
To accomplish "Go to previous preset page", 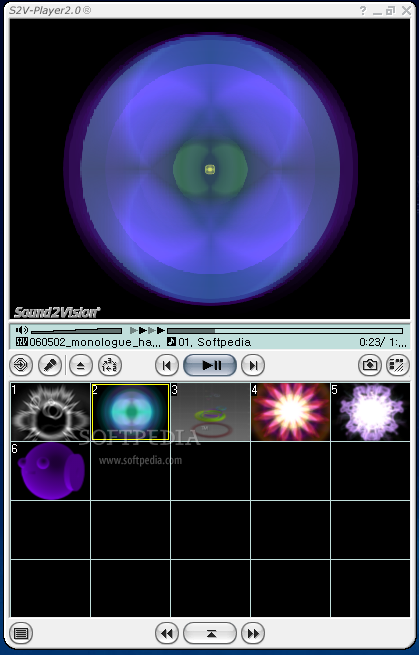I will (167, 633).
